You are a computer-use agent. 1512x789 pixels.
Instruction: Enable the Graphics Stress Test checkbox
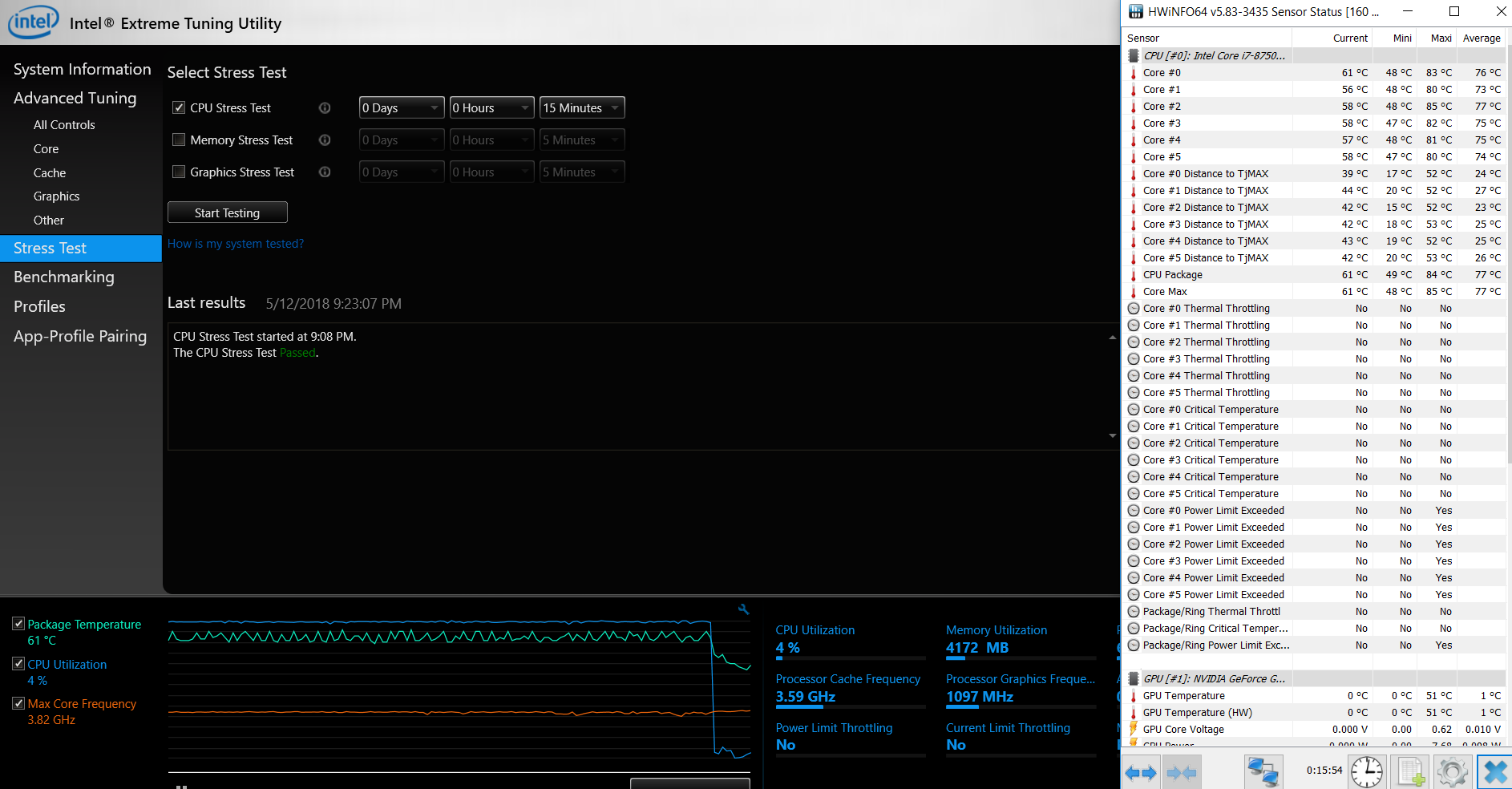pyautogui.click(x=179, y=172)
